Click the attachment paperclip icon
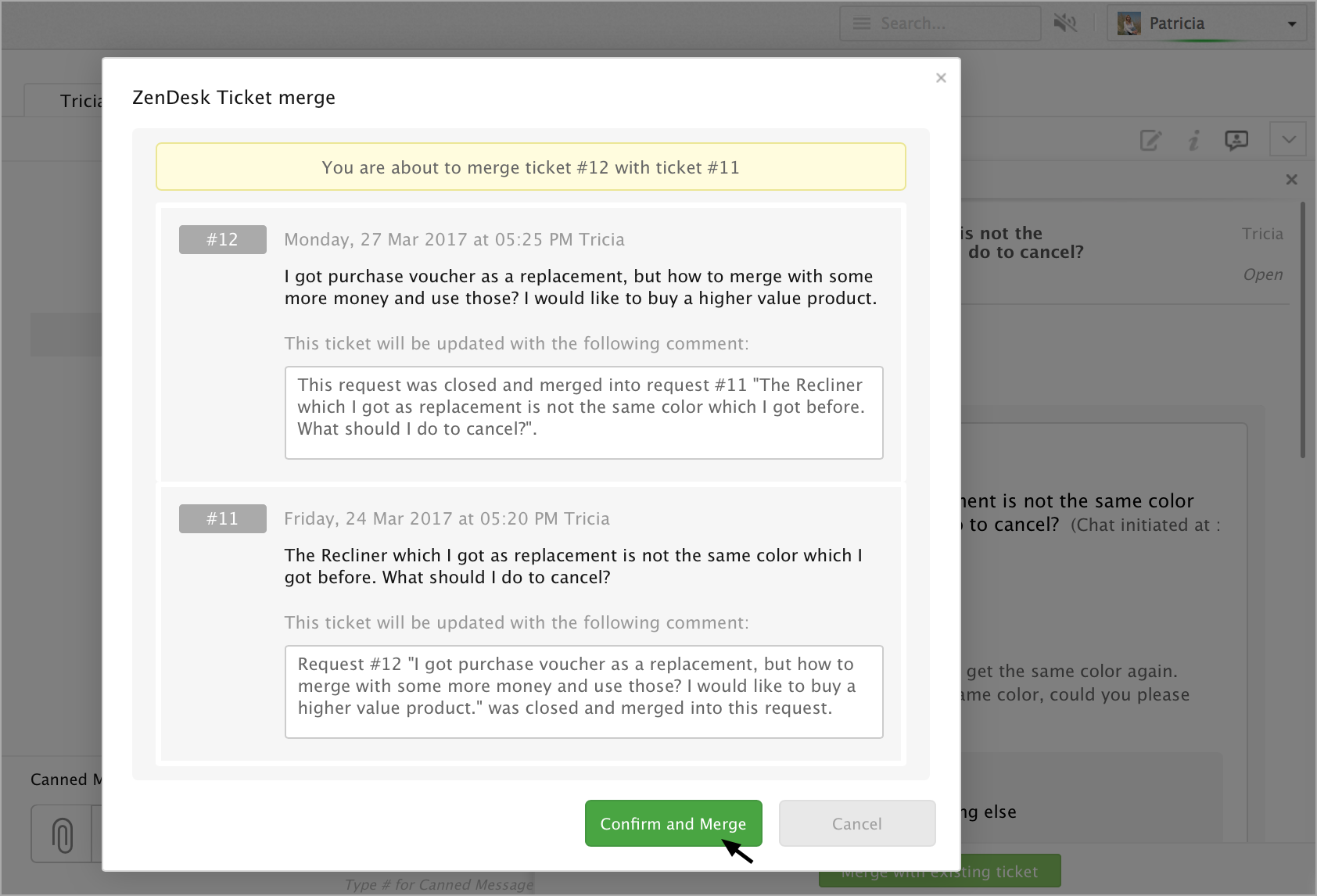Screen dimensions: 1317x896 pos(63,834)
